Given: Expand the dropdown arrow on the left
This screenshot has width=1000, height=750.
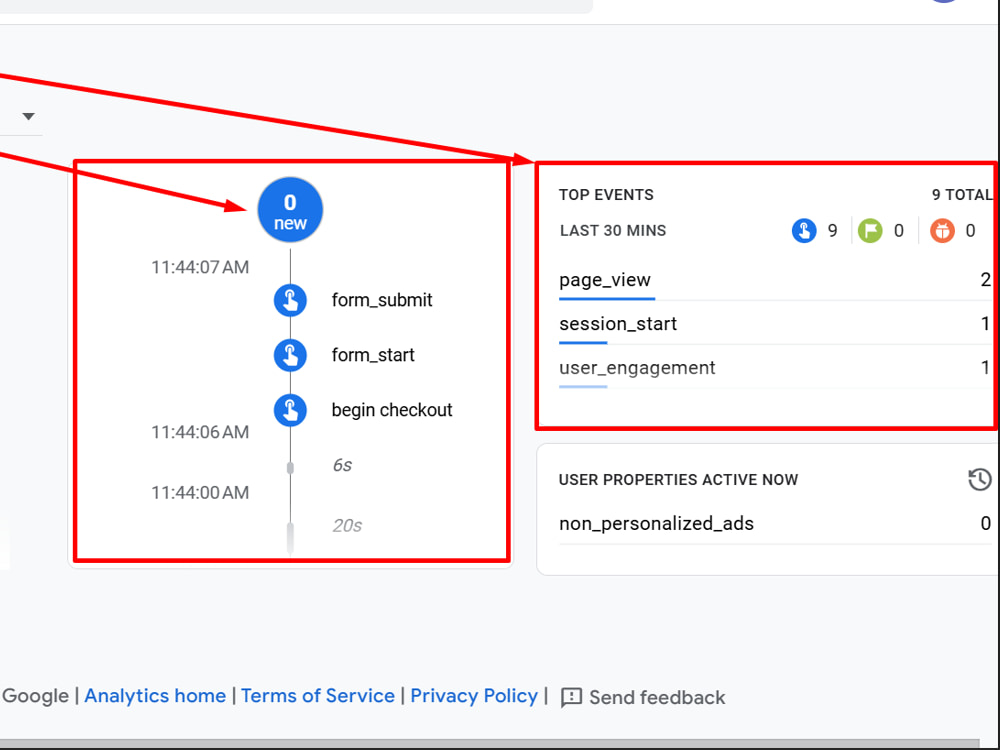Looking at the screenshot, I should [x=28, y=116].
